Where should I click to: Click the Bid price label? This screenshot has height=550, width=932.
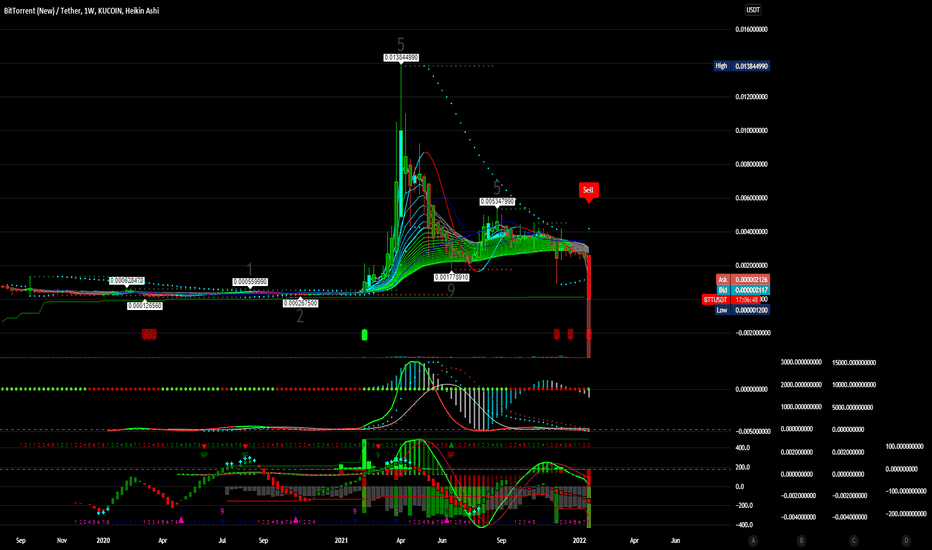click(x=742, y=290)
